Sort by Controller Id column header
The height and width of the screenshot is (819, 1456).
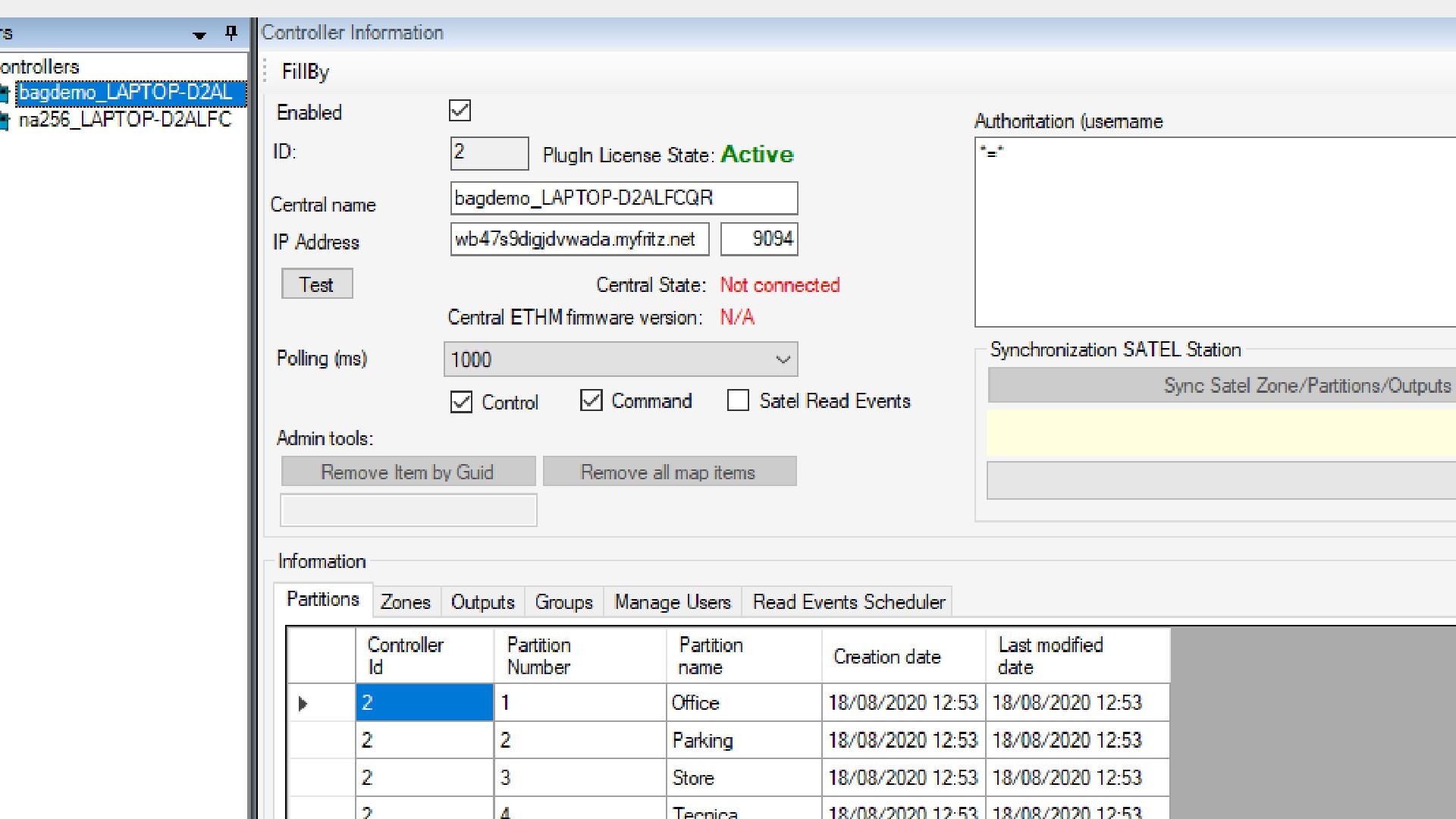[x=425, y=656]
